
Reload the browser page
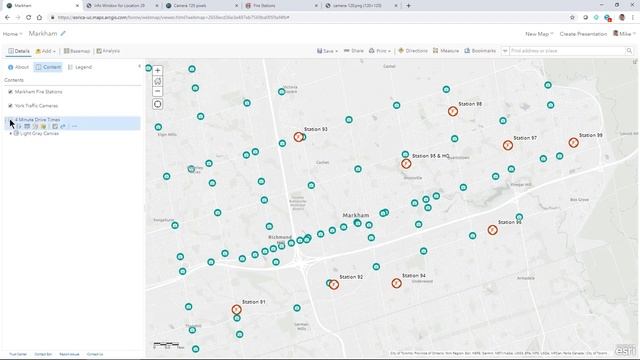click(29, 18)
